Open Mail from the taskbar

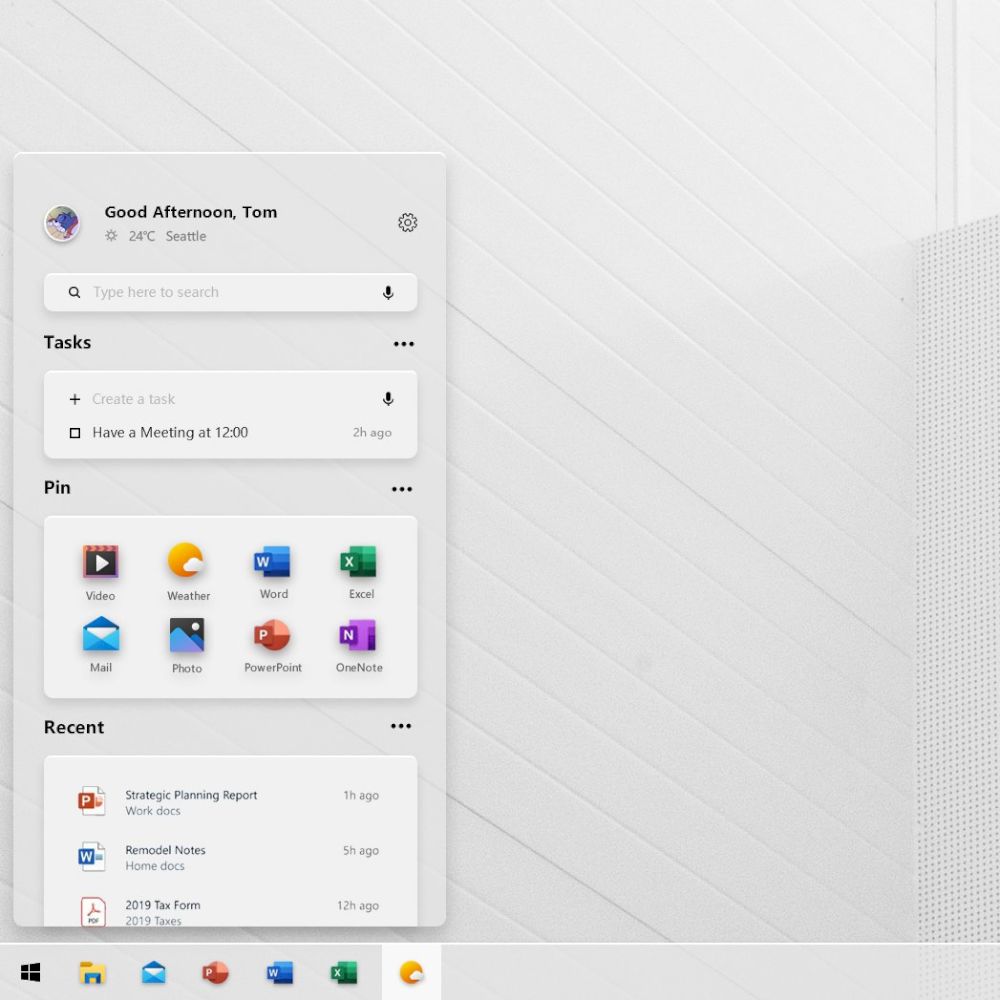pyautogui.click(x=154, y=973)
